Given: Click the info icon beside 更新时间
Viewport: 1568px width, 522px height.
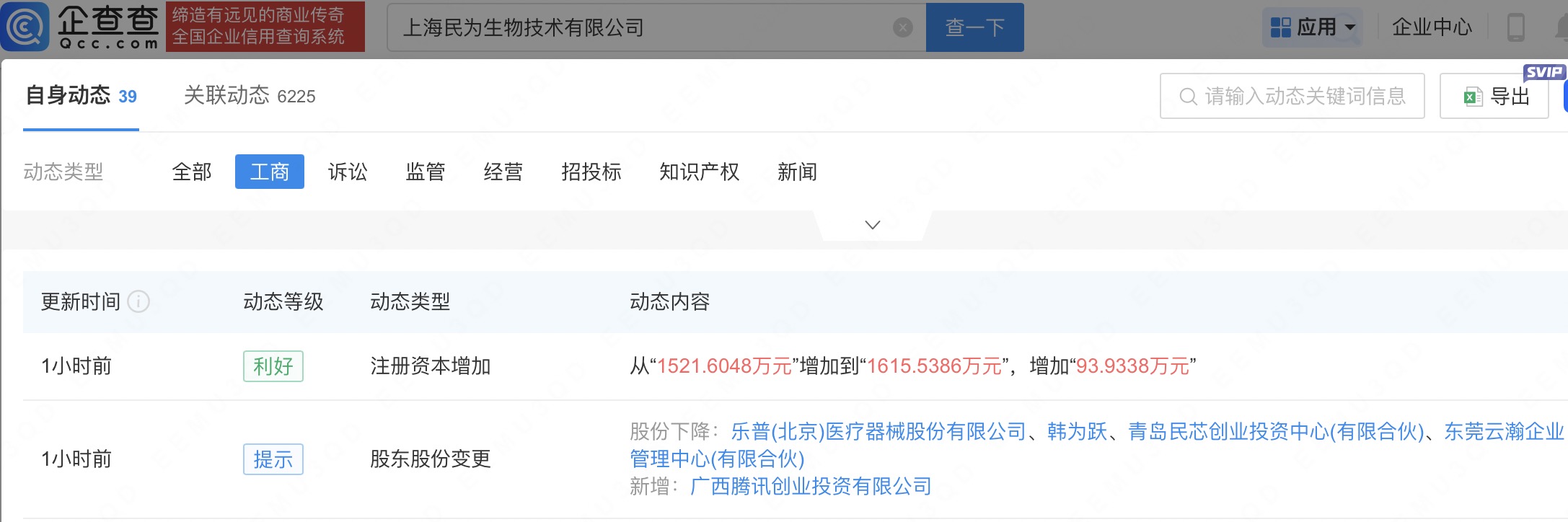Looking at the screenshot, I should click(138, 301).
